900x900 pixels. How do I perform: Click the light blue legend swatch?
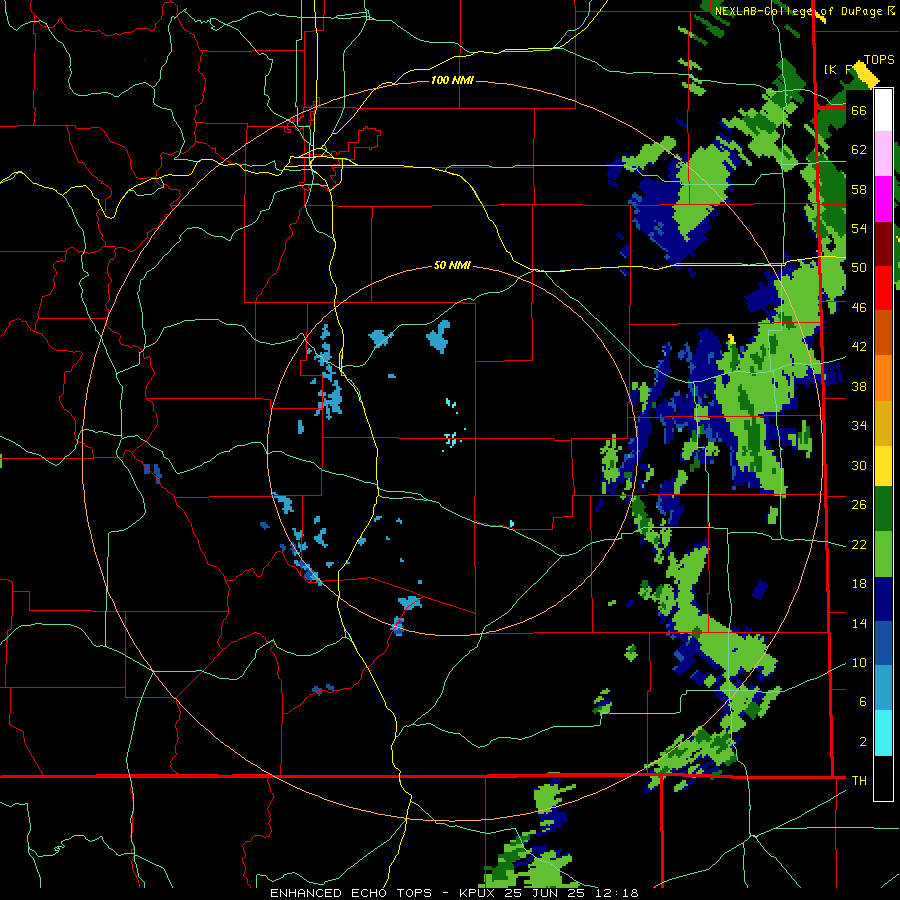click(883, 688)
